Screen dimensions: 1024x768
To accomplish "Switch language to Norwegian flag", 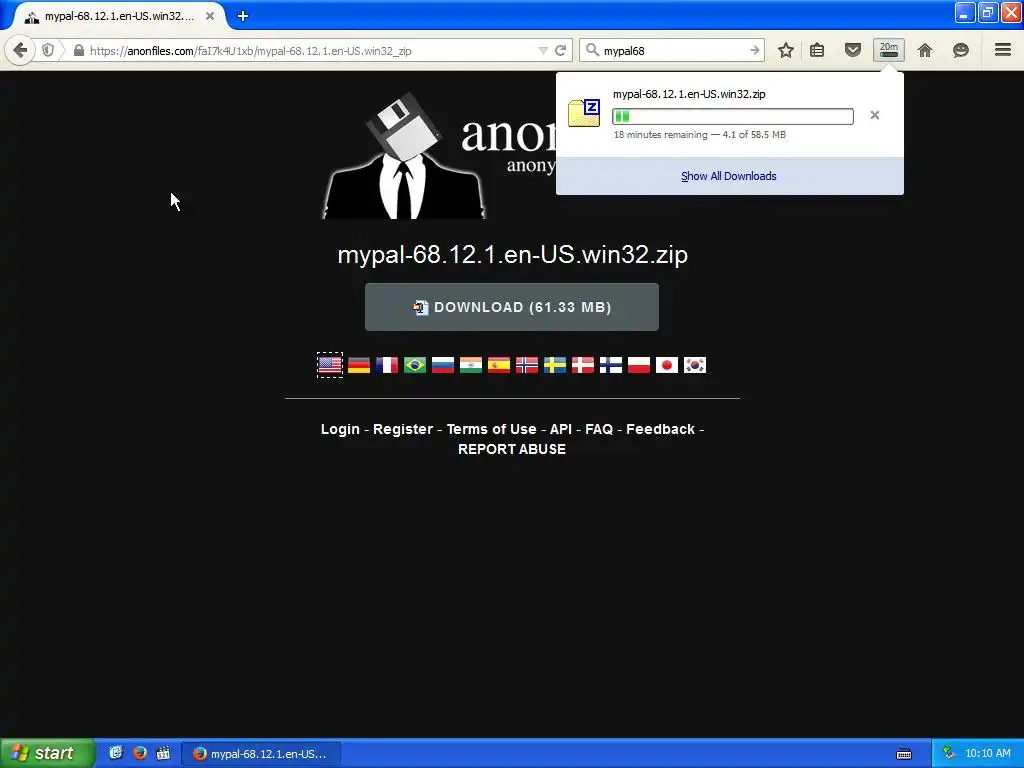I will pos(527,365).
